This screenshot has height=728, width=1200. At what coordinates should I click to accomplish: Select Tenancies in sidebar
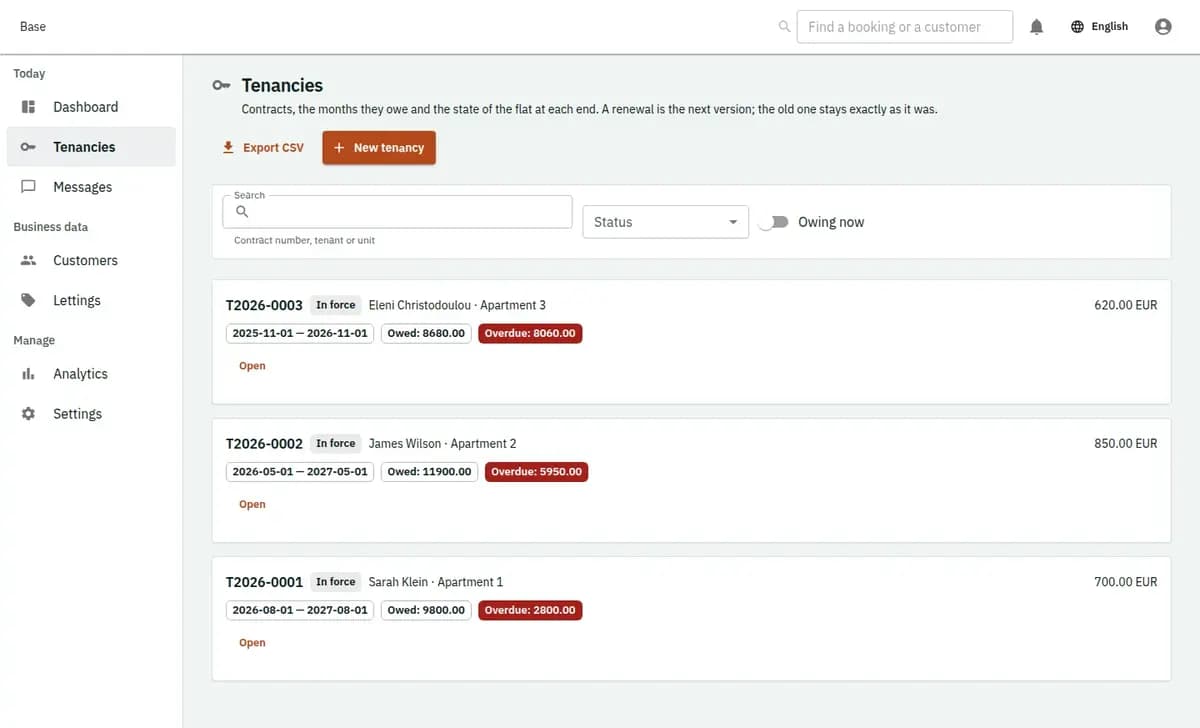point(91,147)
